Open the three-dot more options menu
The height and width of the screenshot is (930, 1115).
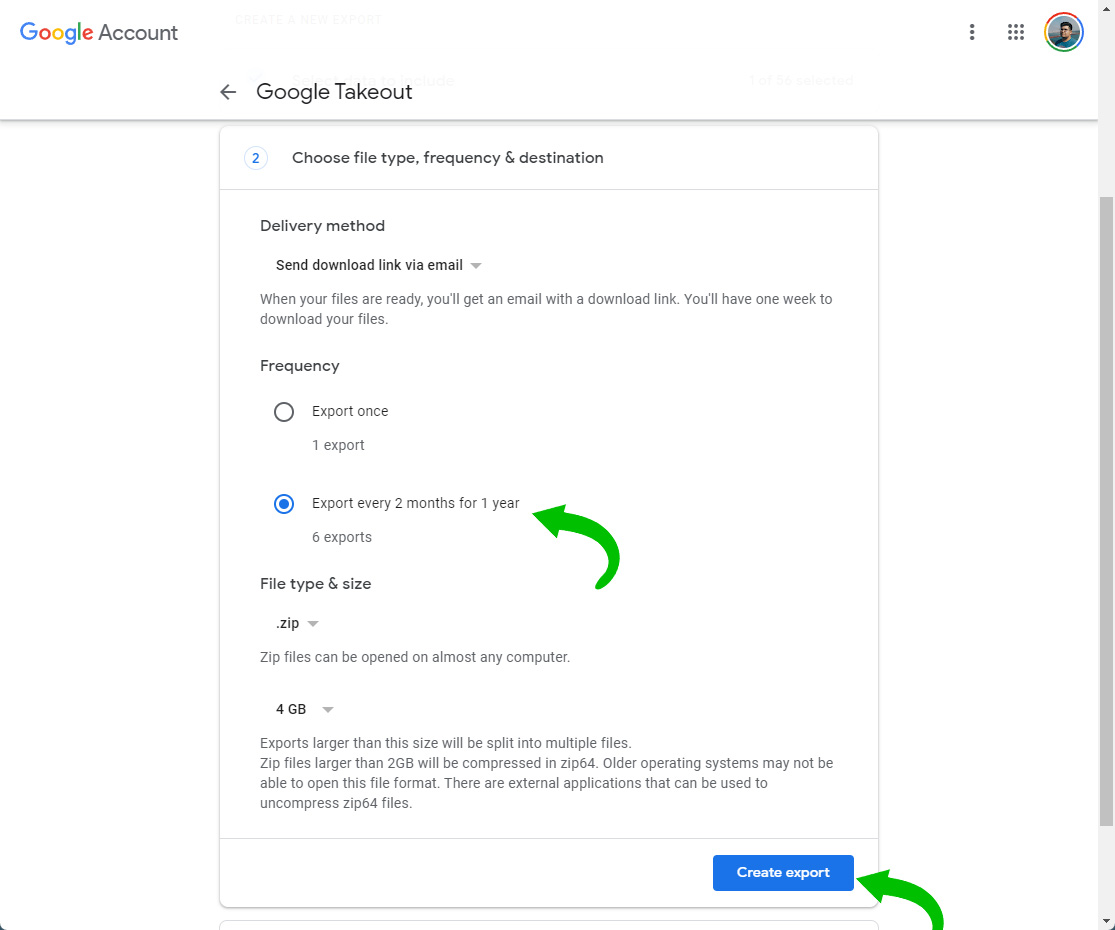(971, 32)
